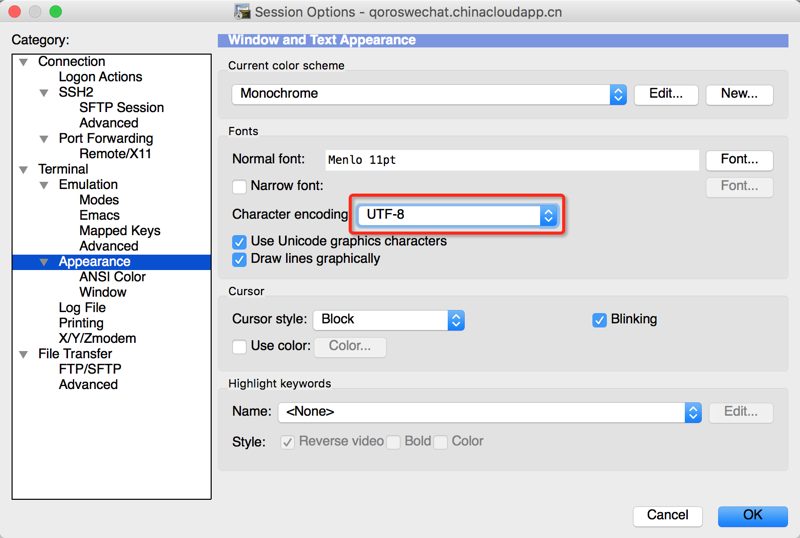Click the cursor Color... button
The width and height of the screenshot is (800, 538).
point(350,347)
